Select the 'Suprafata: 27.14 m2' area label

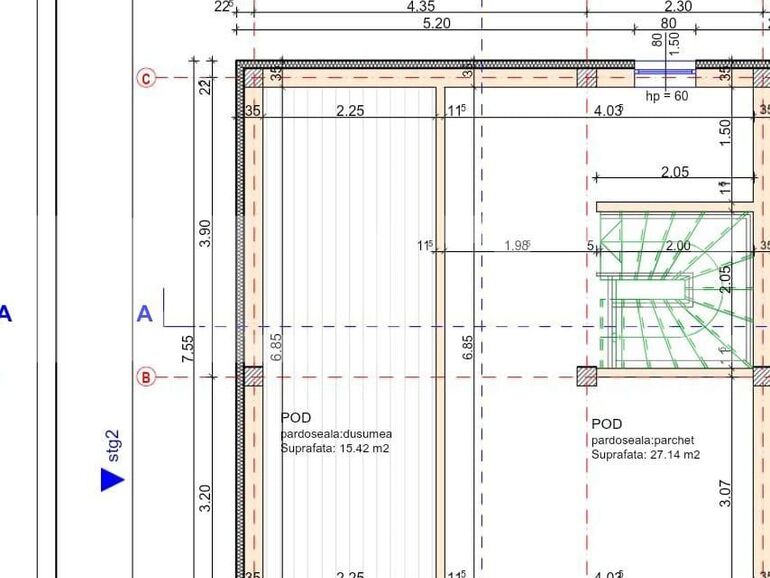tap(645, 455)
